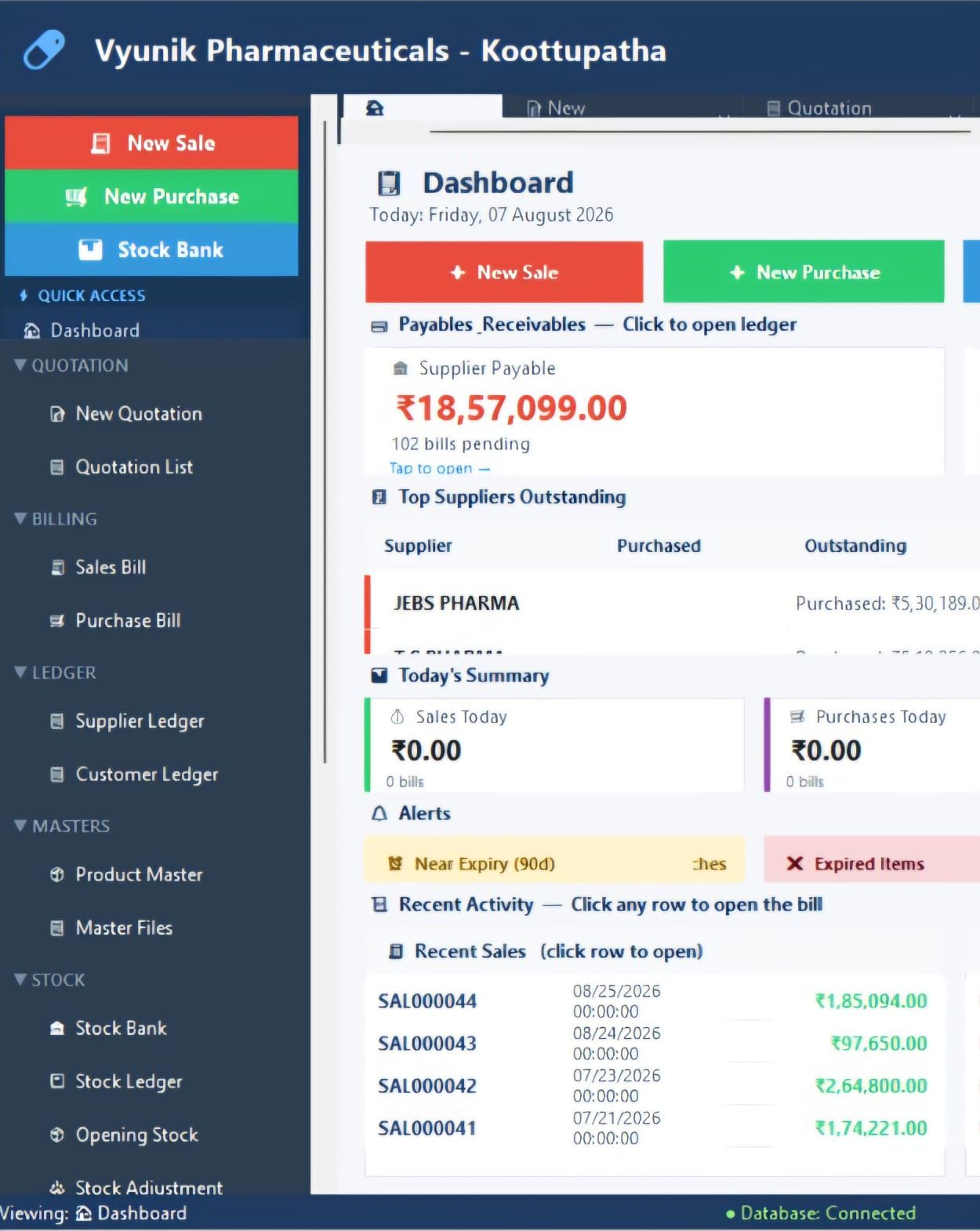Click the Quotation List icon
Image resolution: width=980 pixels, height=1231 pixels.
coord(57,467)
